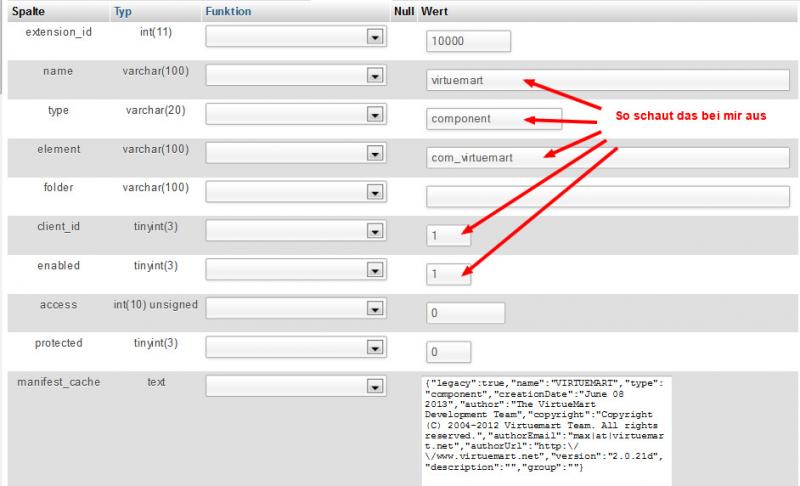This screenshot has height=486, width=800.
Task: Click the enabled value input field
Action: tap(448, 274)
